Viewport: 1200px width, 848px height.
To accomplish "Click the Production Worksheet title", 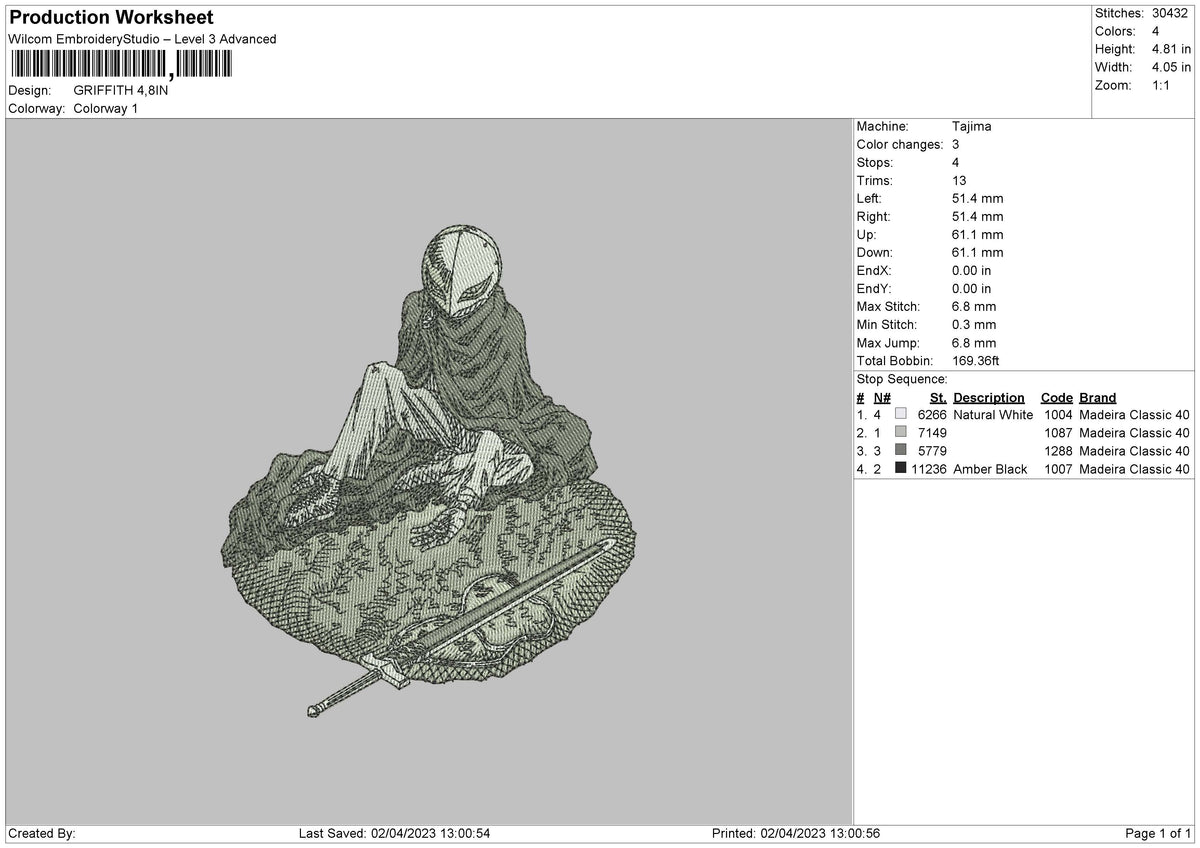I will click(111, 18).
